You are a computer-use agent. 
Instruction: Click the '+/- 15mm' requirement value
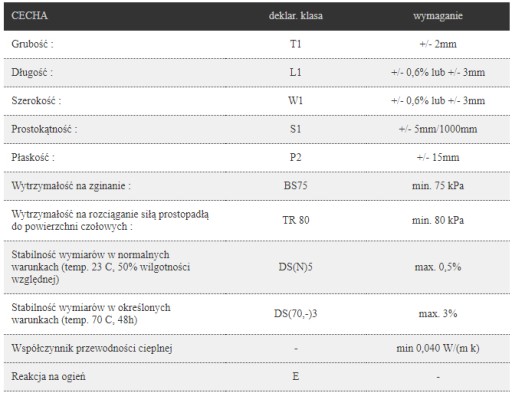click(x=438, y=157)
